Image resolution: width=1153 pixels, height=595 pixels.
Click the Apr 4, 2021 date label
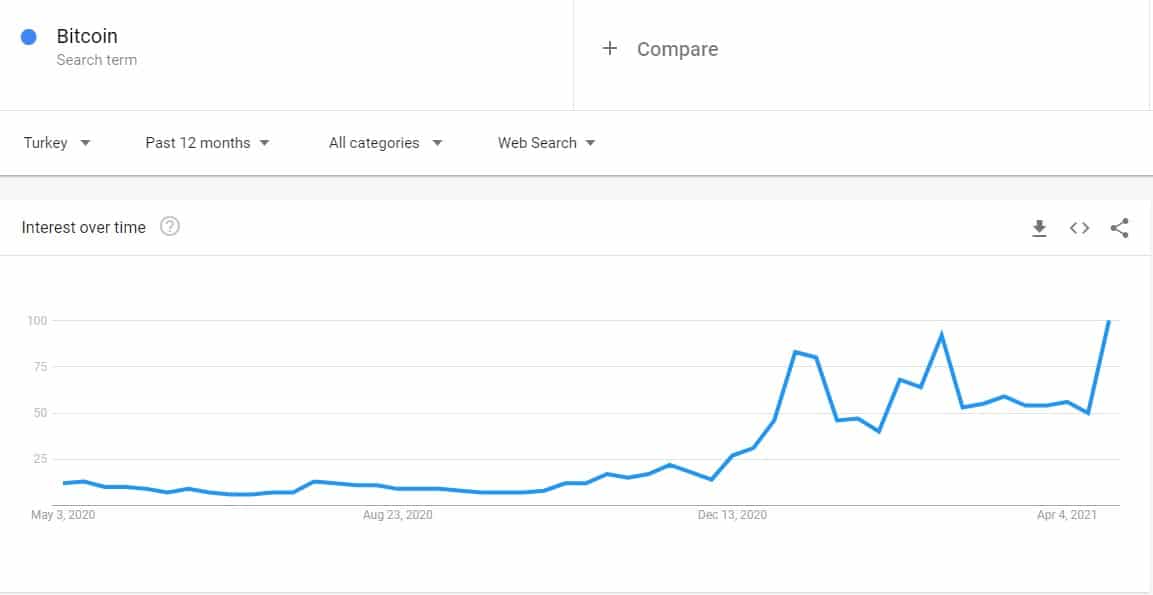(1067, 515)
